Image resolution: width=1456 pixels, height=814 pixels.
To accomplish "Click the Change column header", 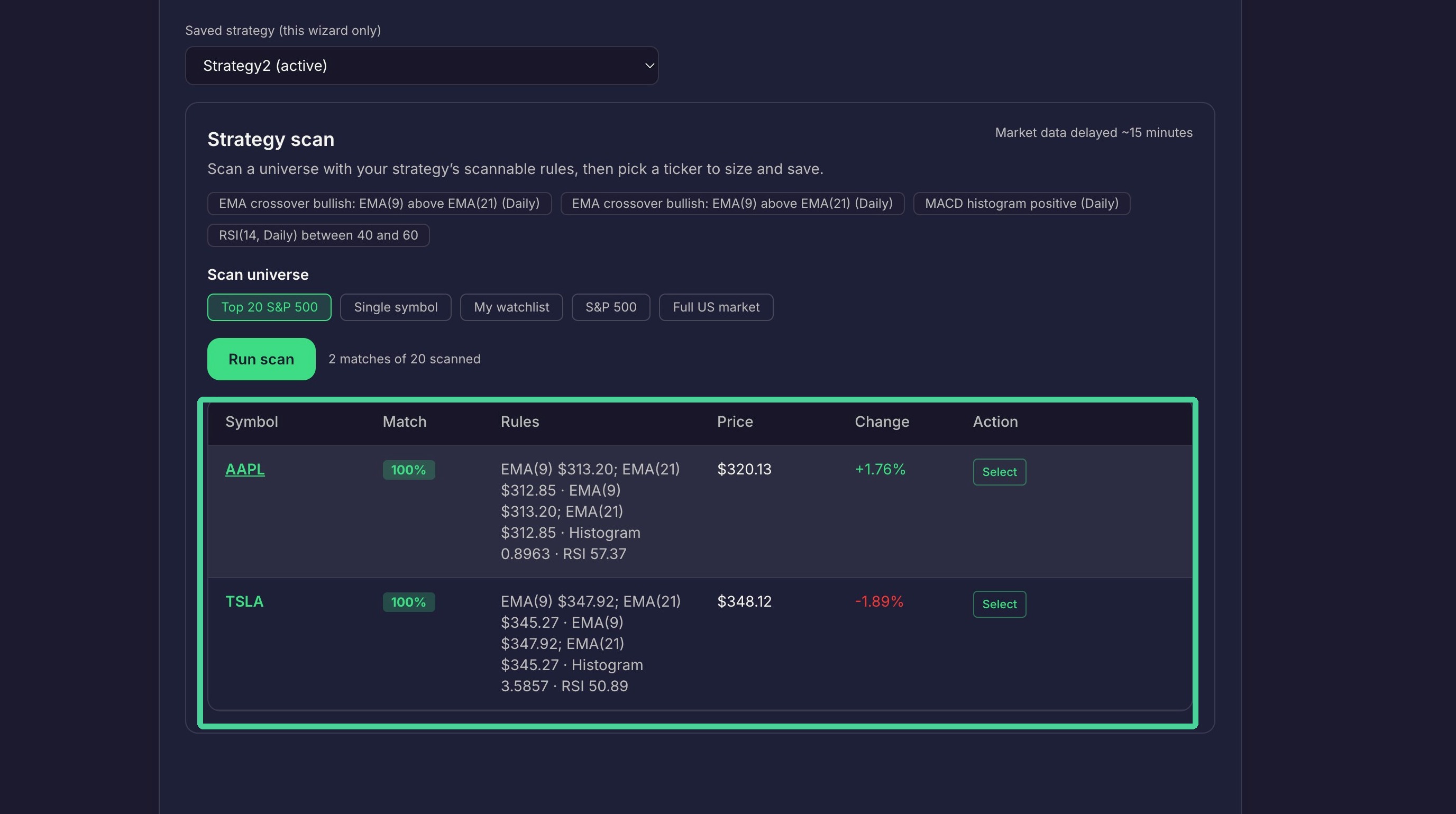I will coord(882,422).
